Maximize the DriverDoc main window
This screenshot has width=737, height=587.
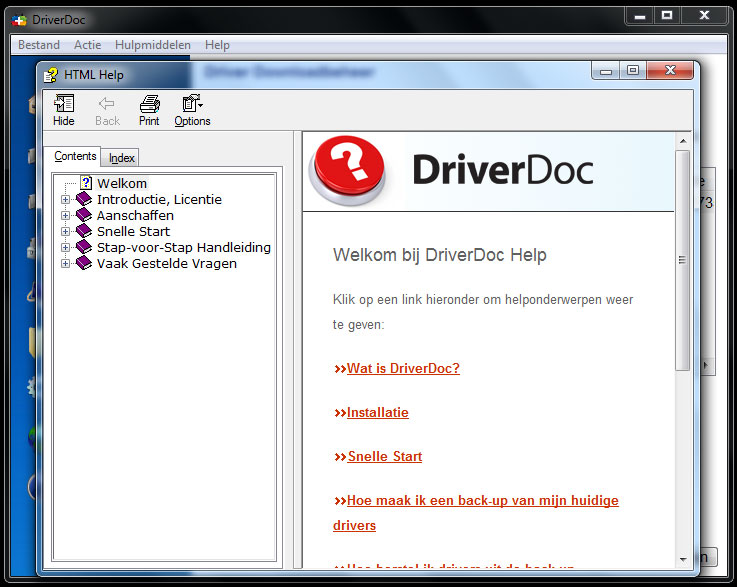667,16
